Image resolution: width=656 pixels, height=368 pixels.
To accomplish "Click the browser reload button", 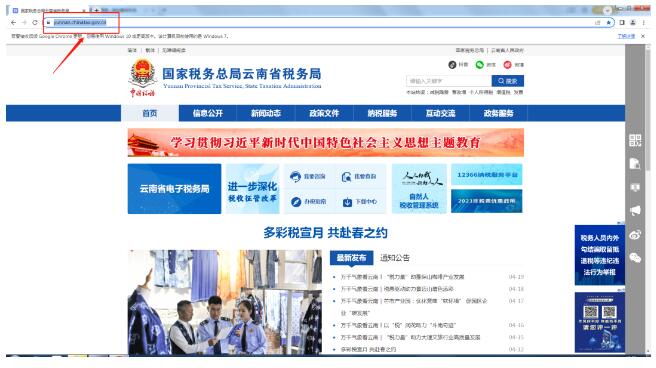I will click(x=35, y=23).
